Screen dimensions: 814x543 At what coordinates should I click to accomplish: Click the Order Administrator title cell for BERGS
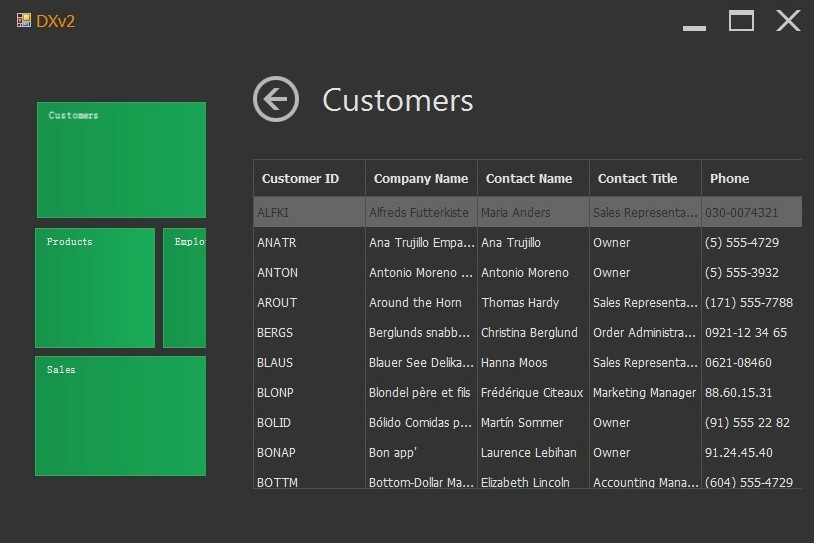[x=645, y=332]
